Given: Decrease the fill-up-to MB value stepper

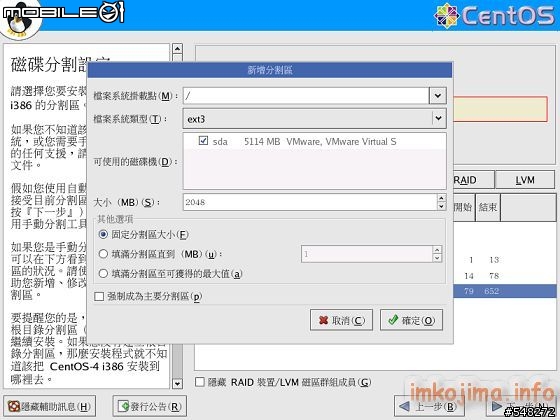Looking at the screenshot, I should 437,258.
